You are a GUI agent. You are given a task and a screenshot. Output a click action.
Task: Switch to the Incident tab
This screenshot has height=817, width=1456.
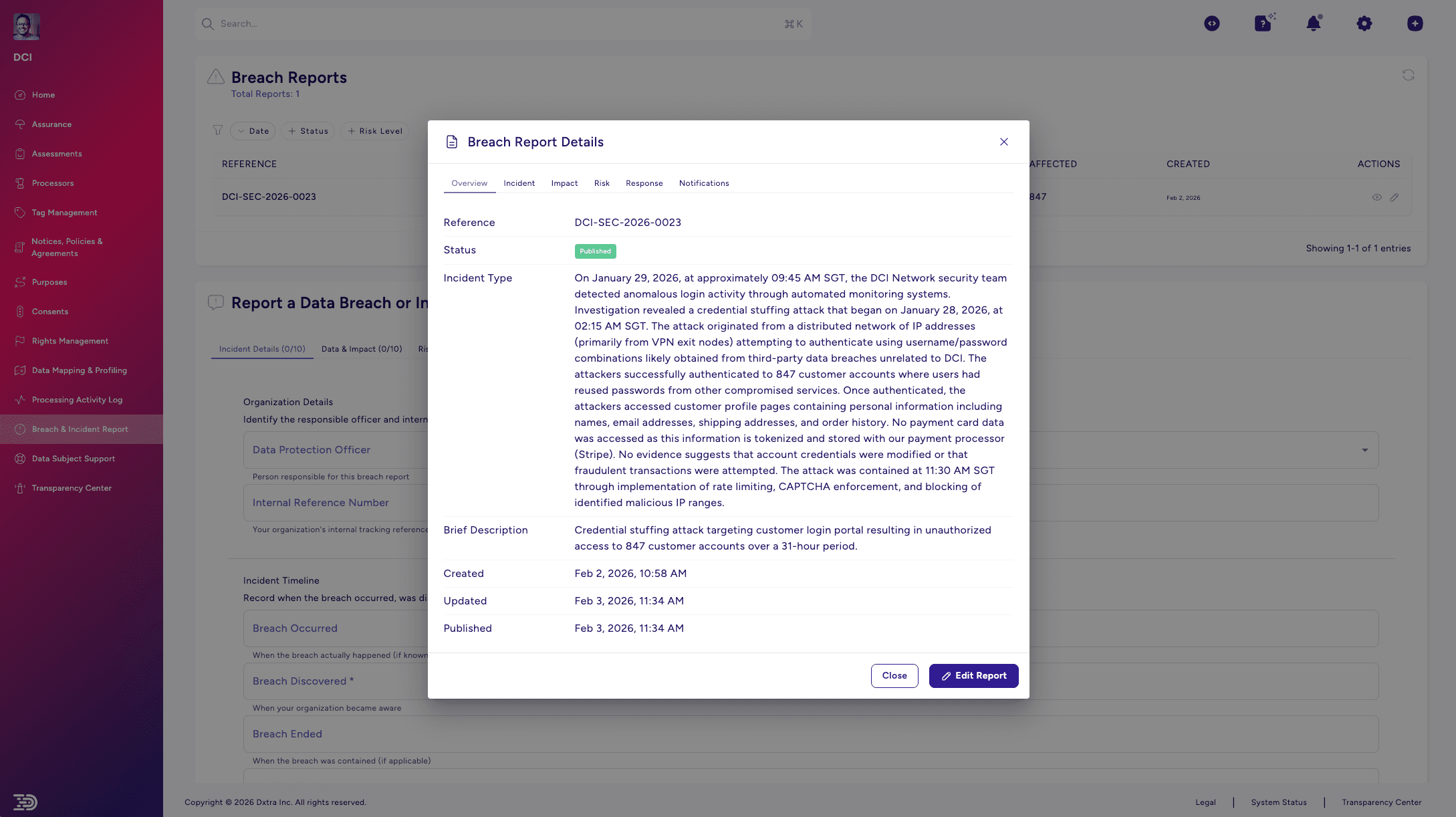[x=519, y=183]
